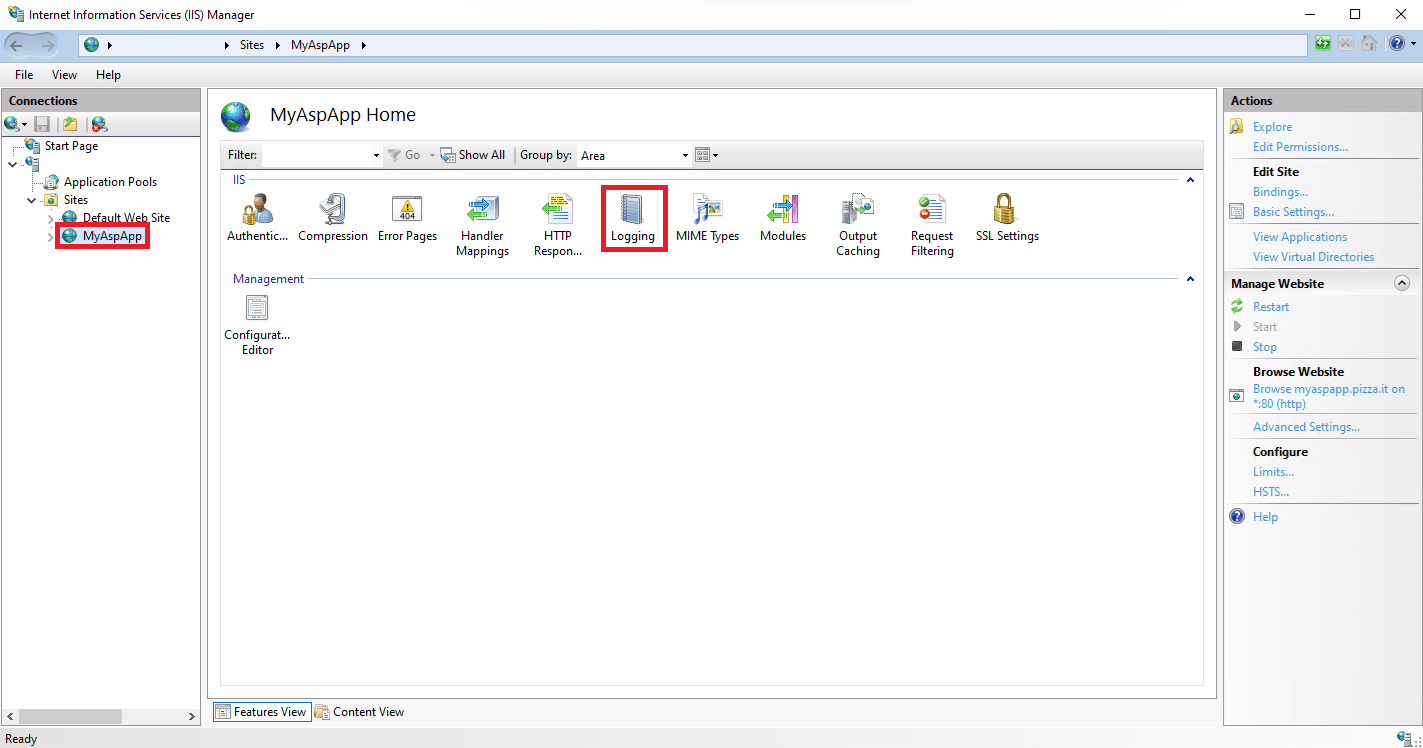Select Default Web Site in tree

(126, 218)
